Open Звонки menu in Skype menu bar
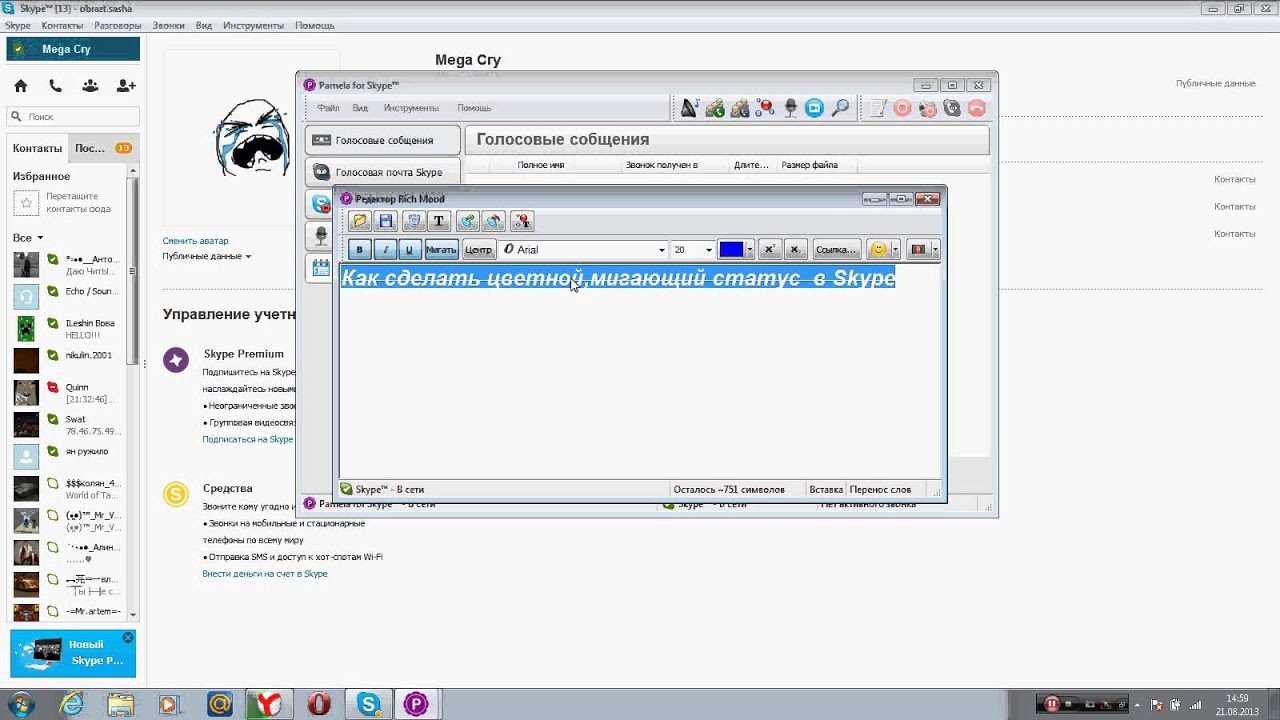The image size is (1280, 720). click(x=168, y=25)
